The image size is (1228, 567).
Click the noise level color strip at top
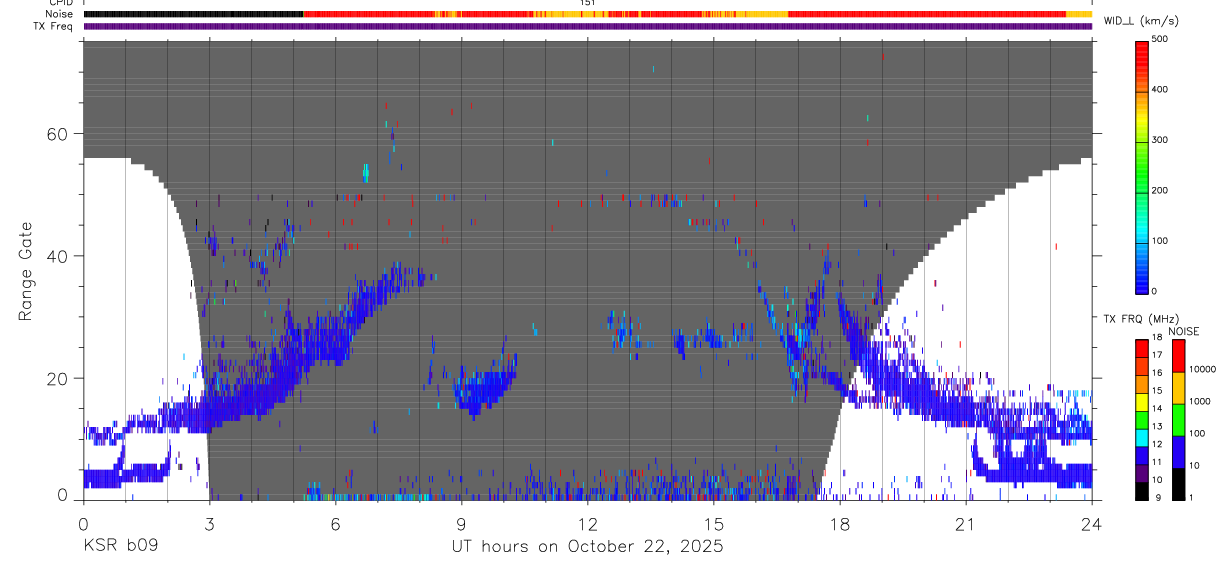pyautogui.click(x=588, y=14)
